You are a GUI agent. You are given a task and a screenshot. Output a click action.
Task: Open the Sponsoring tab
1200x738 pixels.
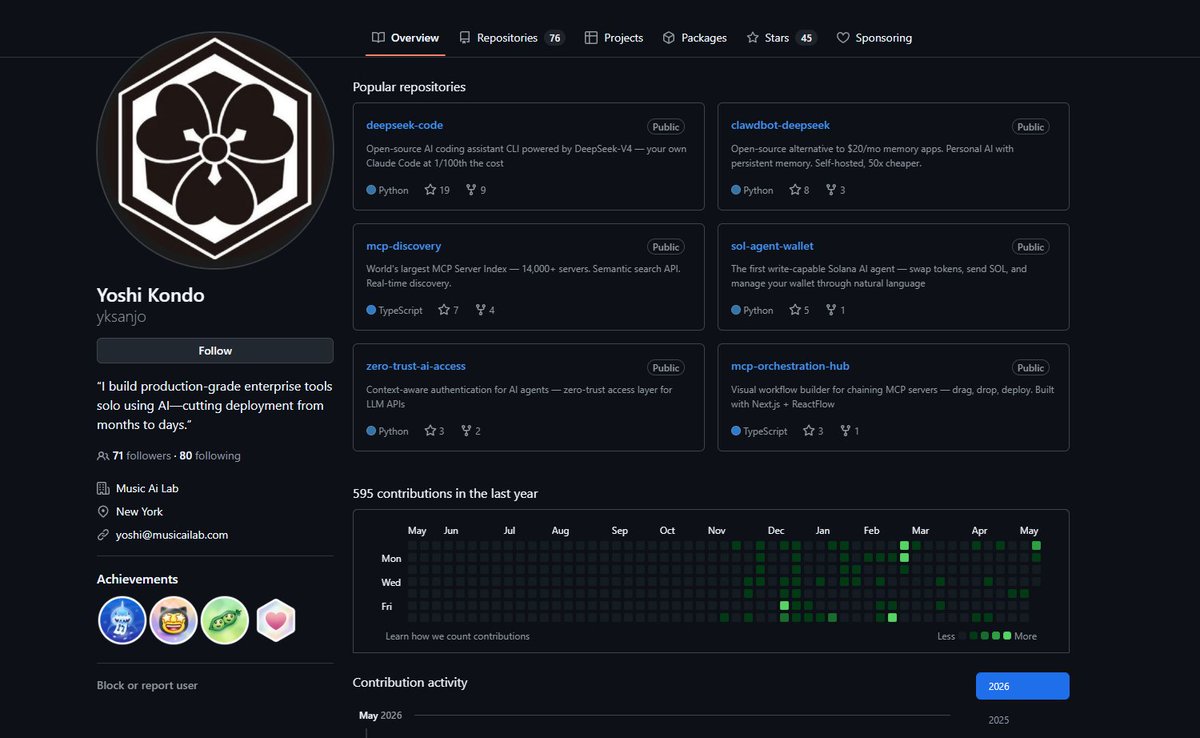tap(874, 38)
